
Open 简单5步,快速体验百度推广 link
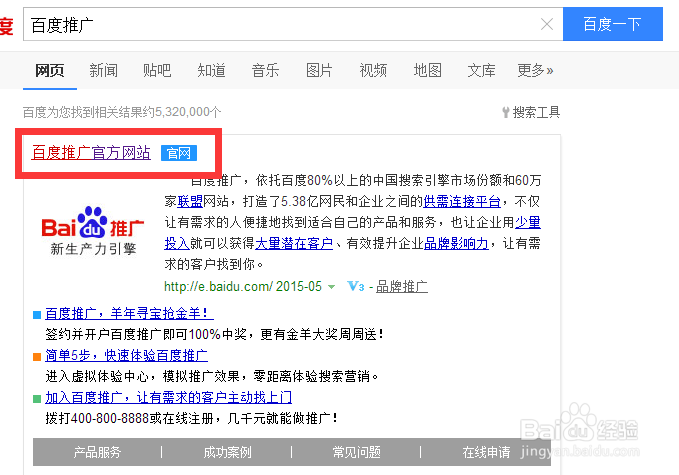click(x=126, y=355)
